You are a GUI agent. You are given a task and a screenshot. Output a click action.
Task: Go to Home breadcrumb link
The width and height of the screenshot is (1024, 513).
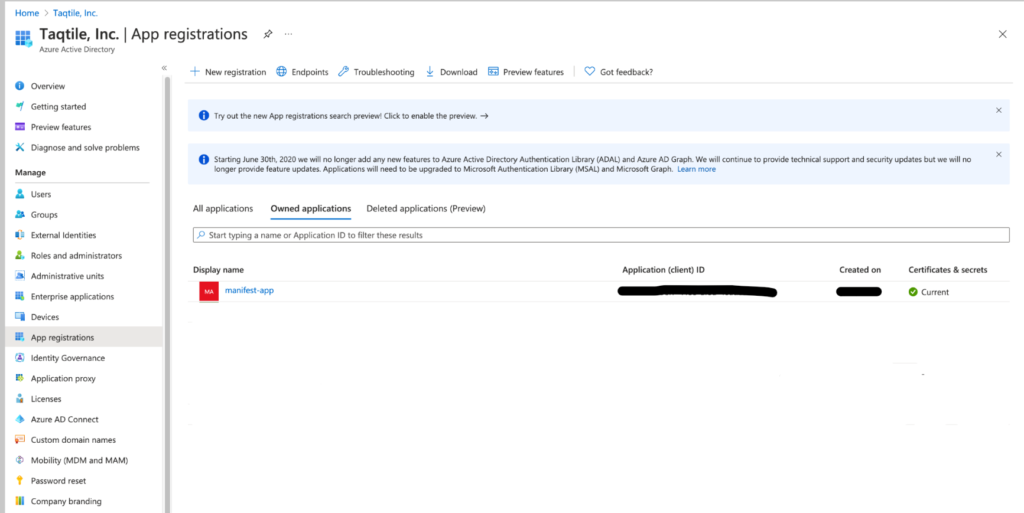tap(27, 13)
